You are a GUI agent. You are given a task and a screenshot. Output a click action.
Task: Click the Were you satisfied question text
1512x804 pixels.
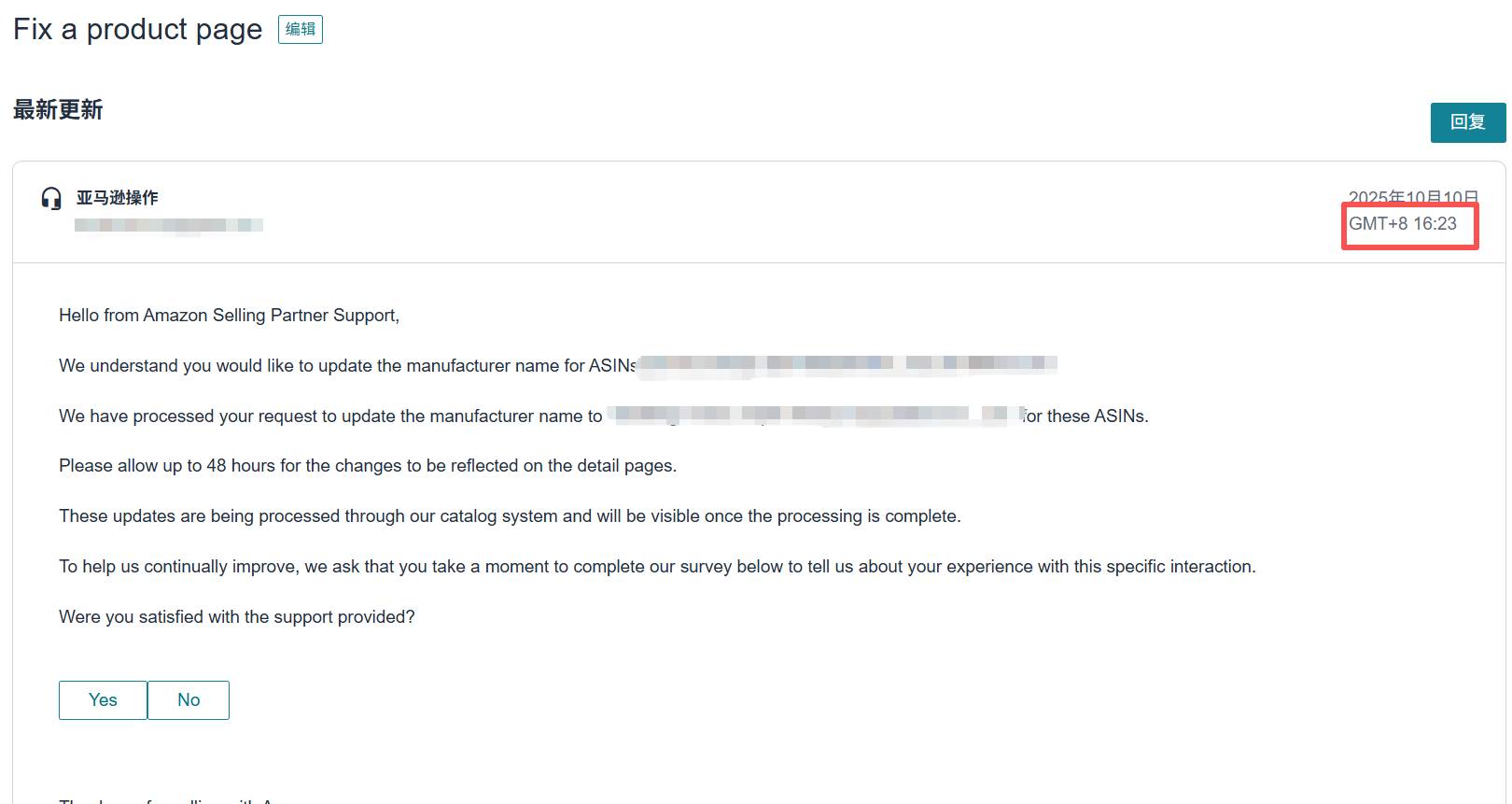[237, 617]
